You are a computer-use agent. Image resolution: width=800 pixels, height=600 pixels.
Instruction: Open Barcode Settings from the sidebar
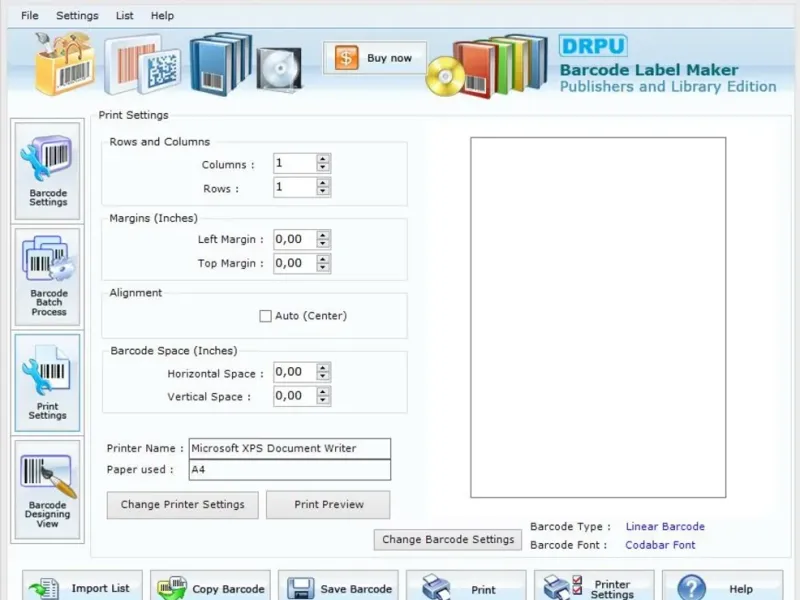47,170
